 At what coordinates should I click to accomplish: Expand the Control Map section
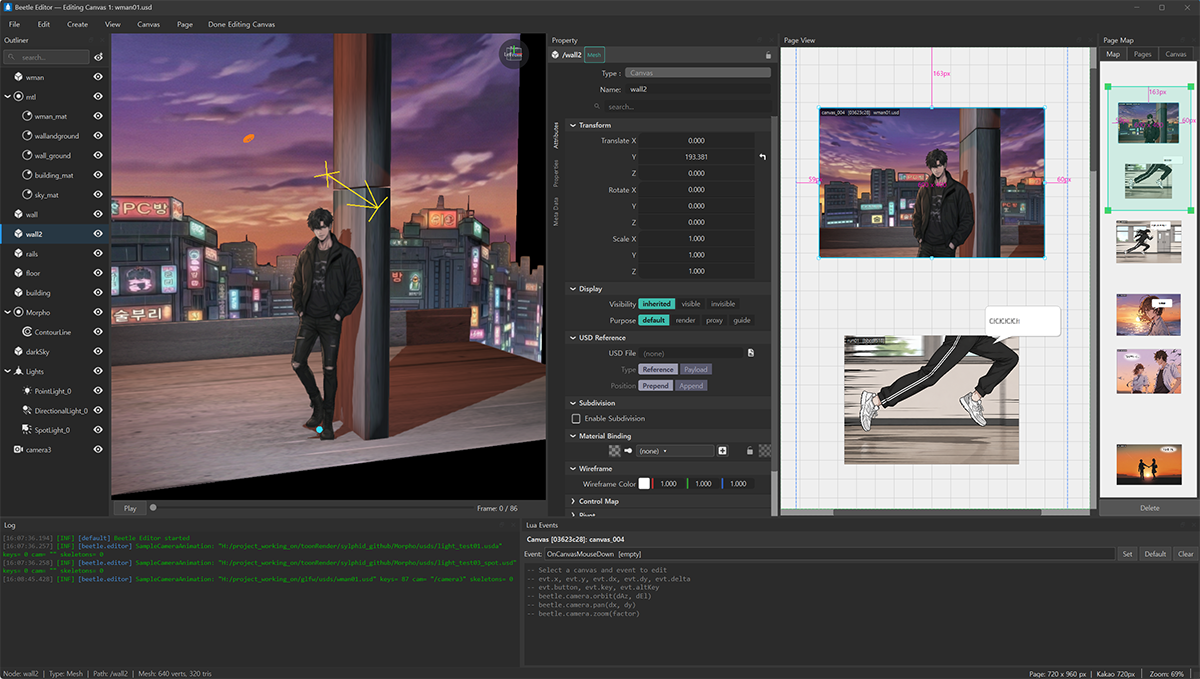point(573,501)
